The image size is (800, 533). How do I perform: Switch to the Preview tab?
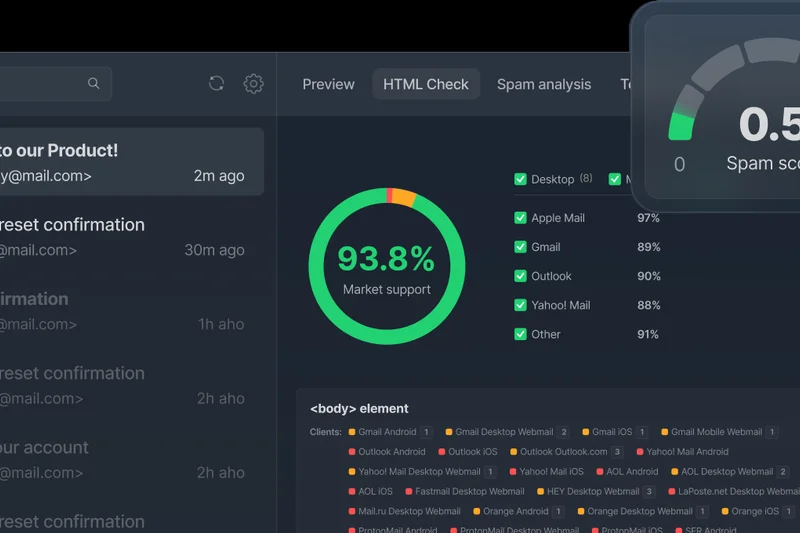coord(328,84)
